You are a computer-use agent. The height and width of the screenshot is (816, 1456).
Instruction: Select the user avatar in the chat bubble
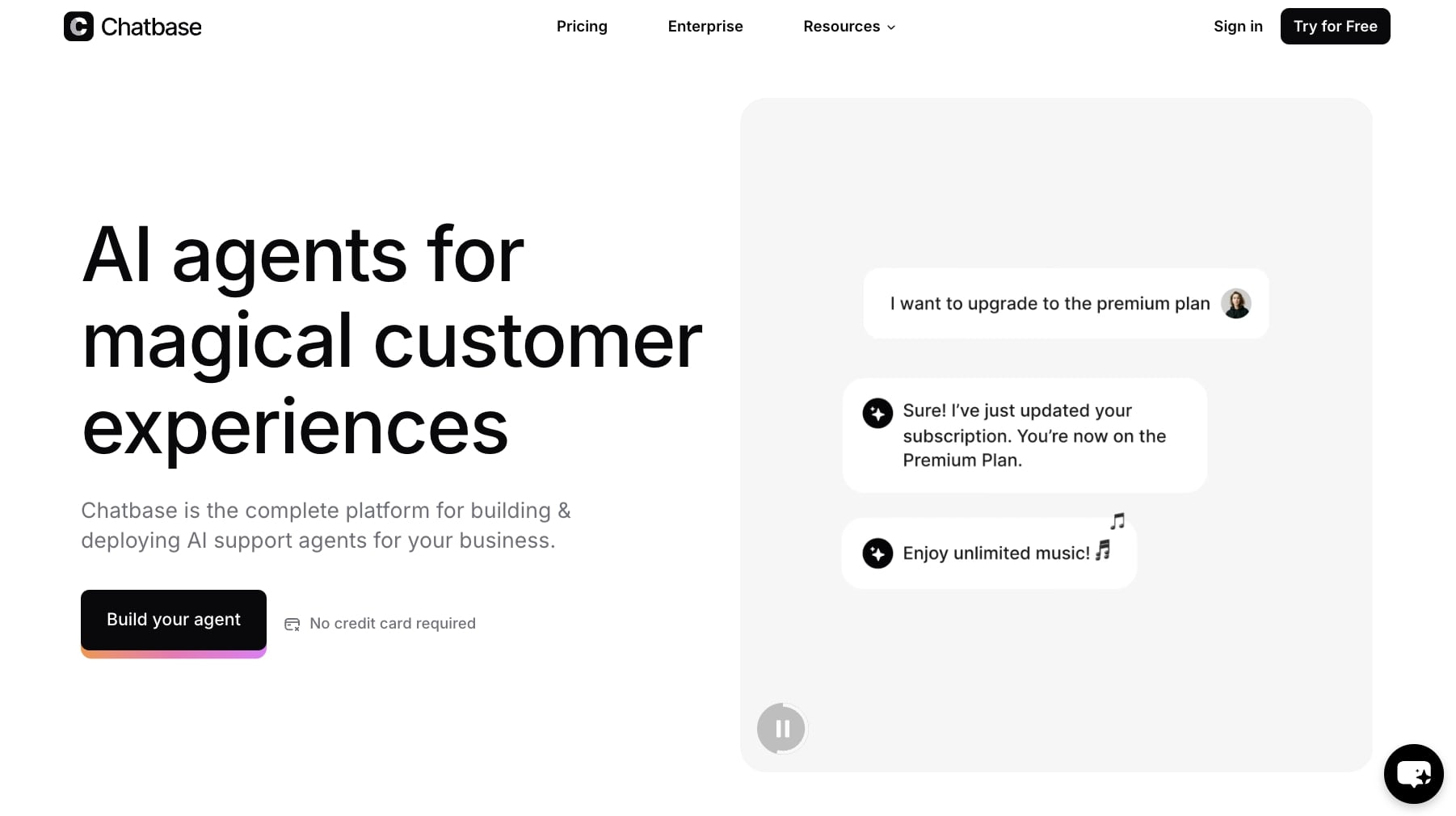pyautogui.click(x=1236, y=304)
